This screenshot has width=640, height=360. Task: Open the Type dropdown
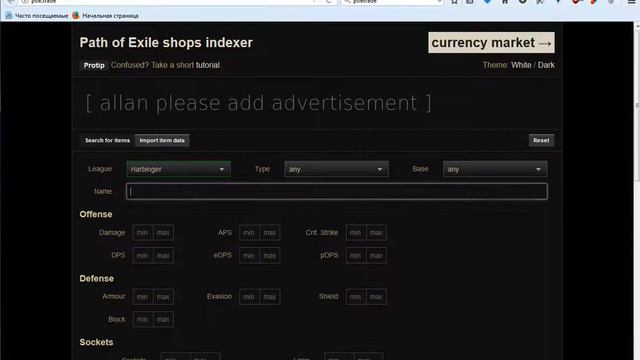(336, 169)
